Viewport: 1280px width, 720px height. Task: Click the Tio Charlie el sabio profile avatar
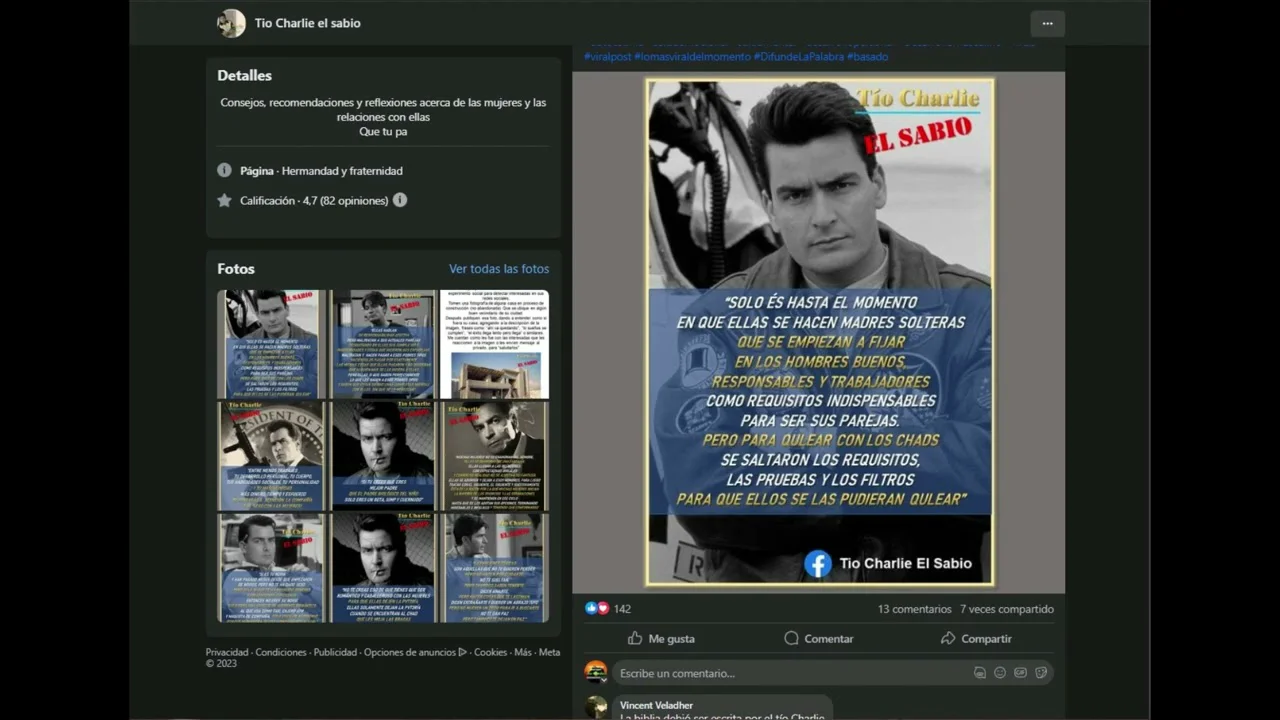click(231, 23)
